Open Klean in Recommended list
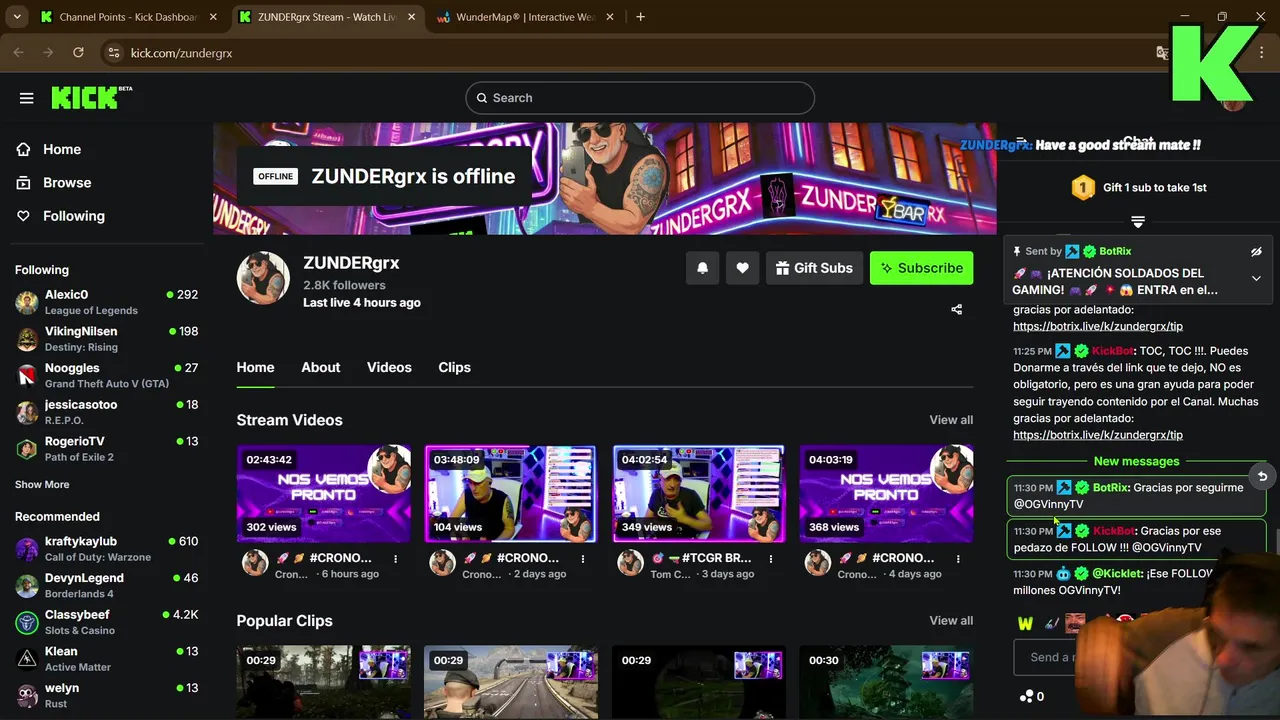 tap(106, 658)
